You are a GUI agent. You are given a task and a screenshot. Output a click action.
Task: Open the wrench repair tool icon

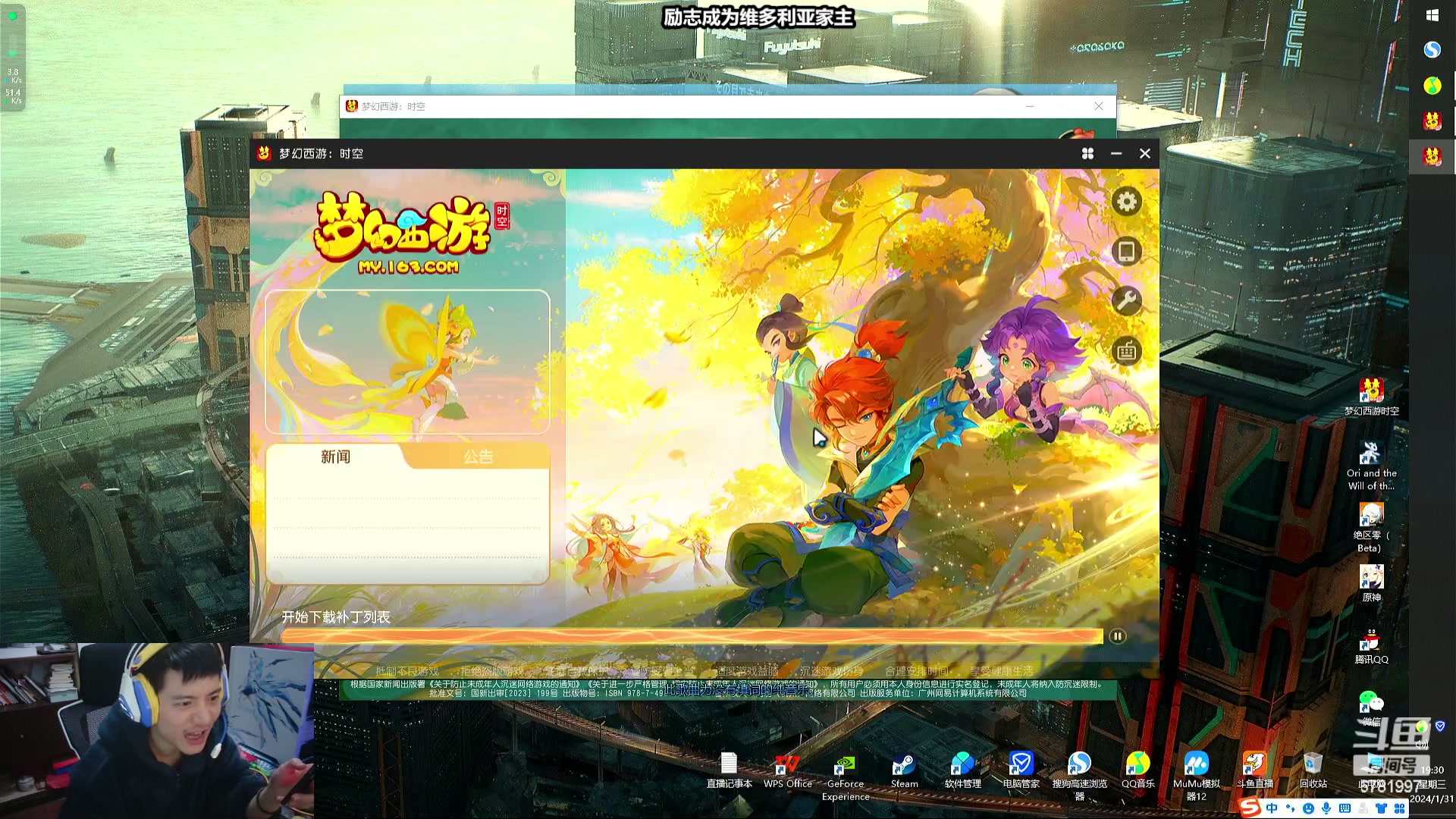tap(1127, 301)
